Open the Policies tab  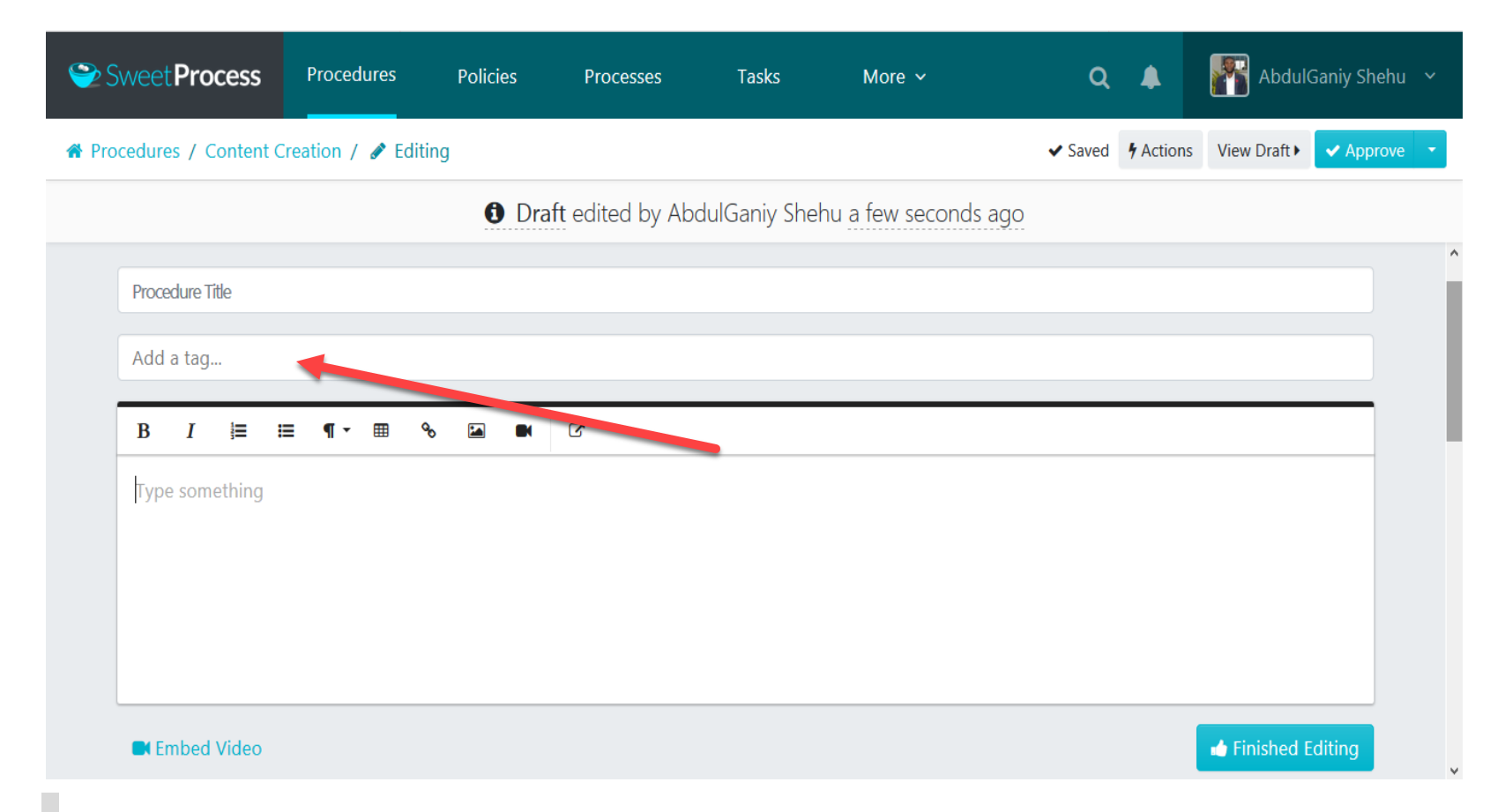tap(487, 77)
